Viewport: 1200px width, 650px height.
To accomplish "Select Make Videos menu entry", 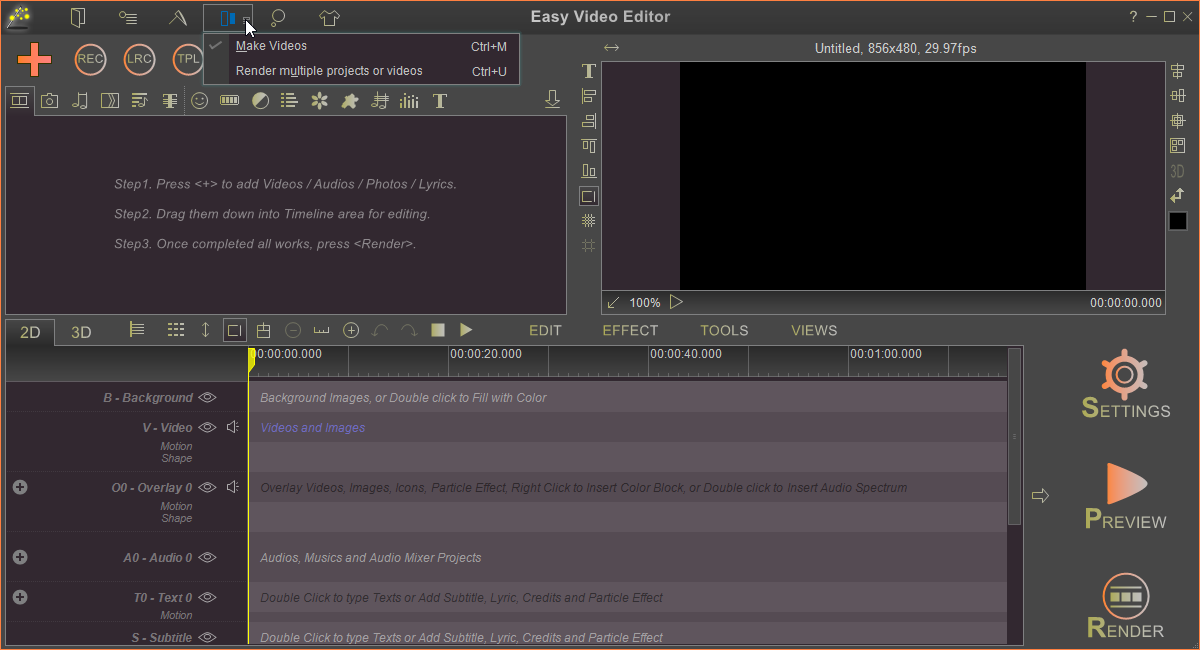I will 362,46.
